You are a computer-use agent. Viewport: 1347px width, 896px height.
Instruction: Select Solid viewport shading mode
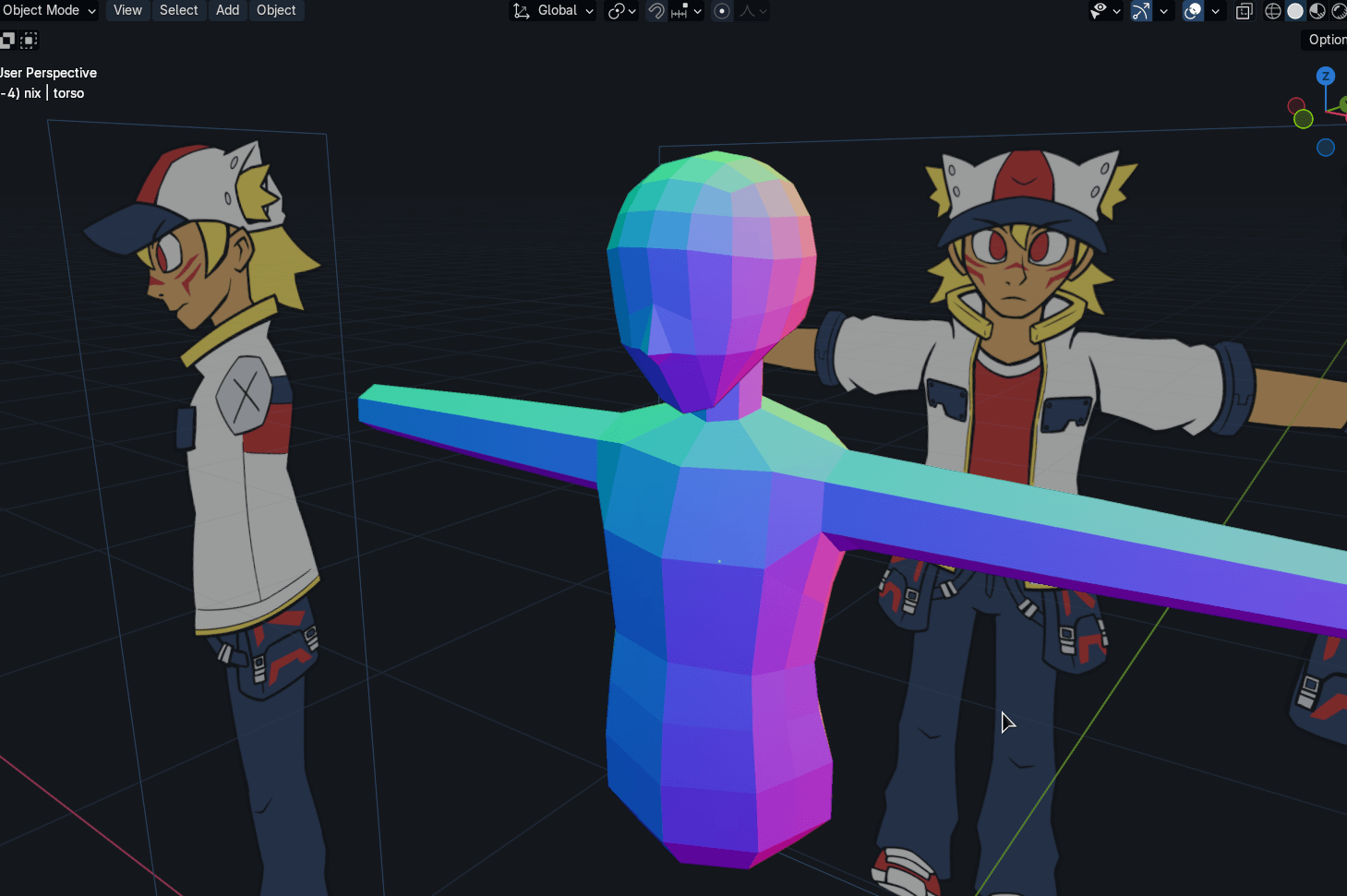1295,11
